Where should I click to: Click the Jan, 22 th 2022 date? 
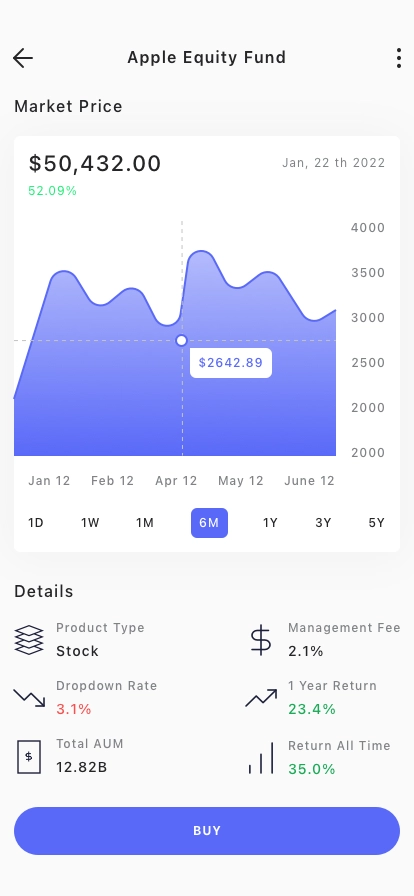point(333,163)
